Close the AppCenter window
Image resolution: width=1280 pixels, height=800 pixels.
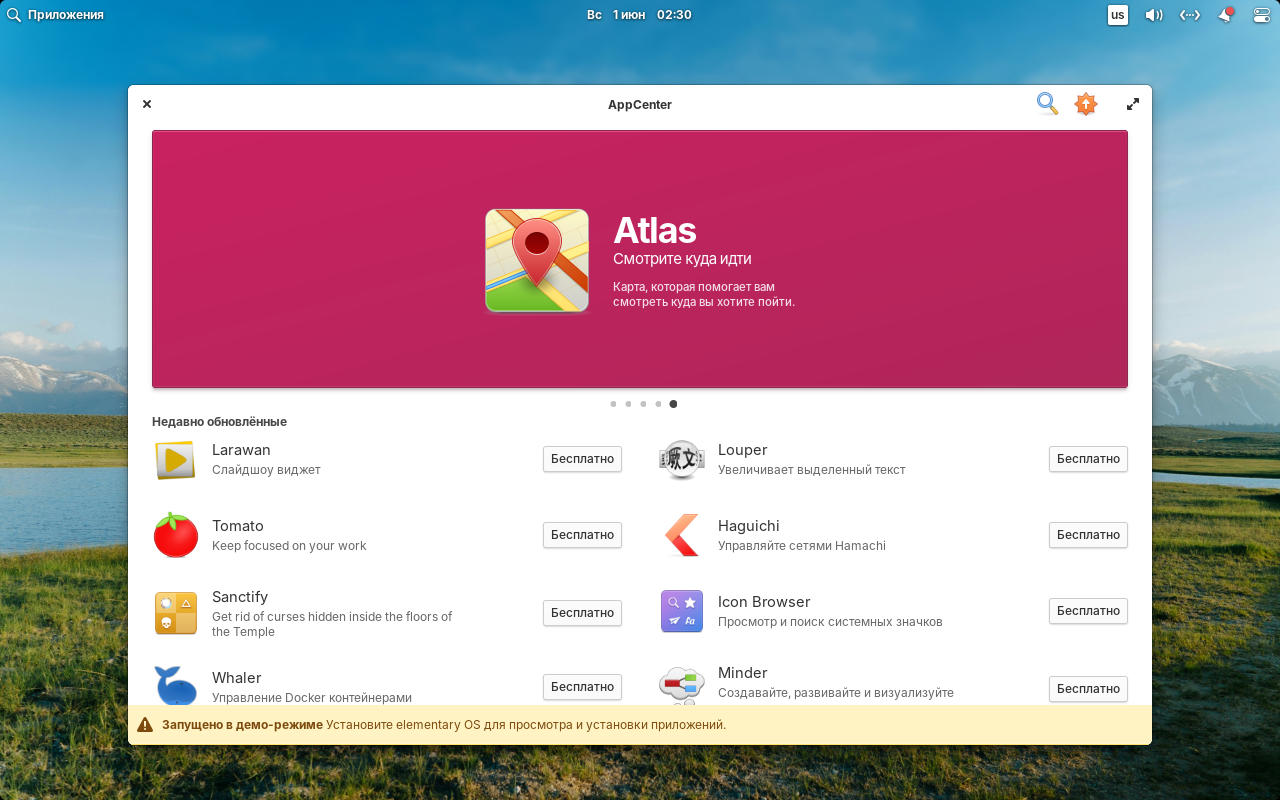[147, 104]
